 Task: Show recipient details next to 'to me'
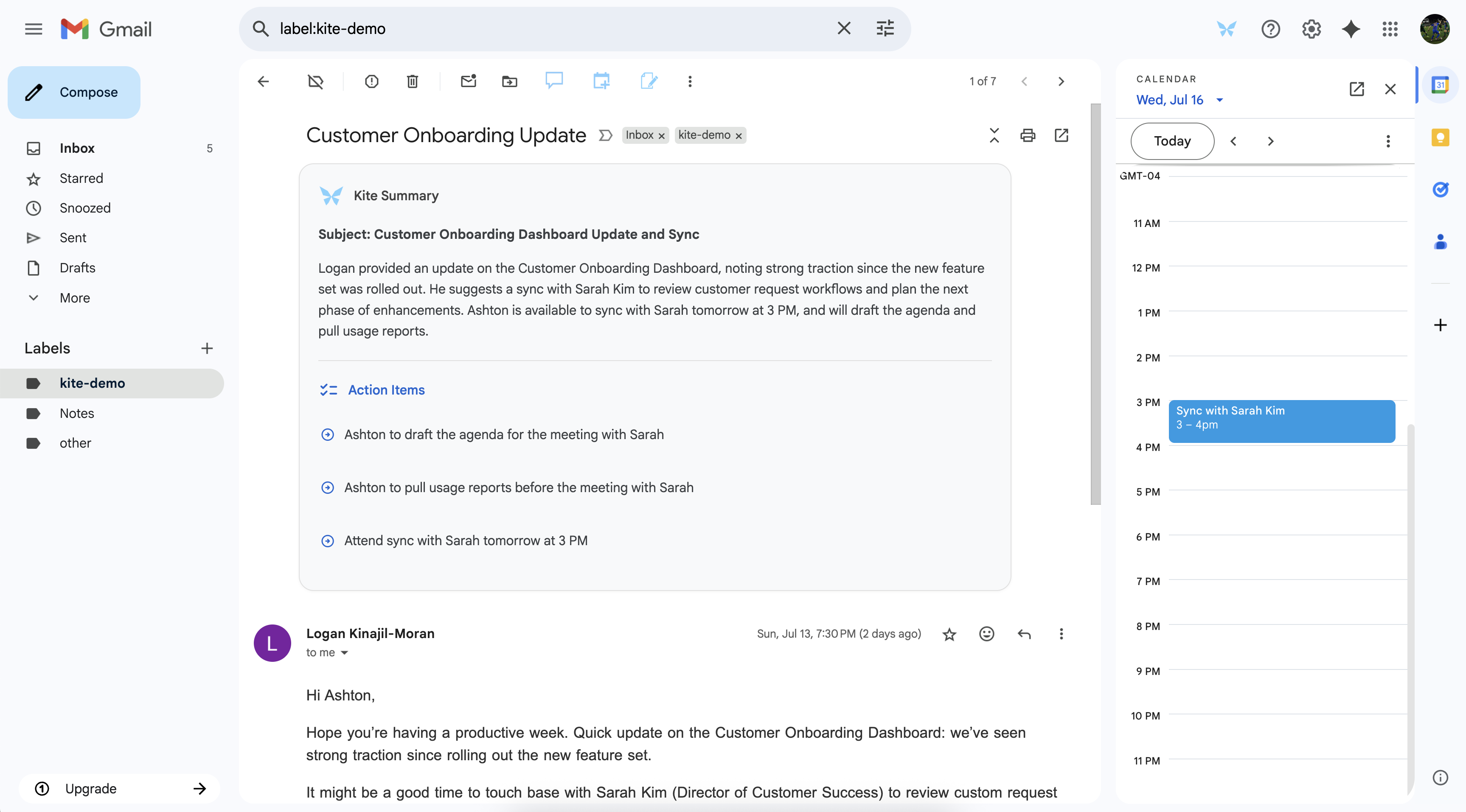[x=344, y=652]
